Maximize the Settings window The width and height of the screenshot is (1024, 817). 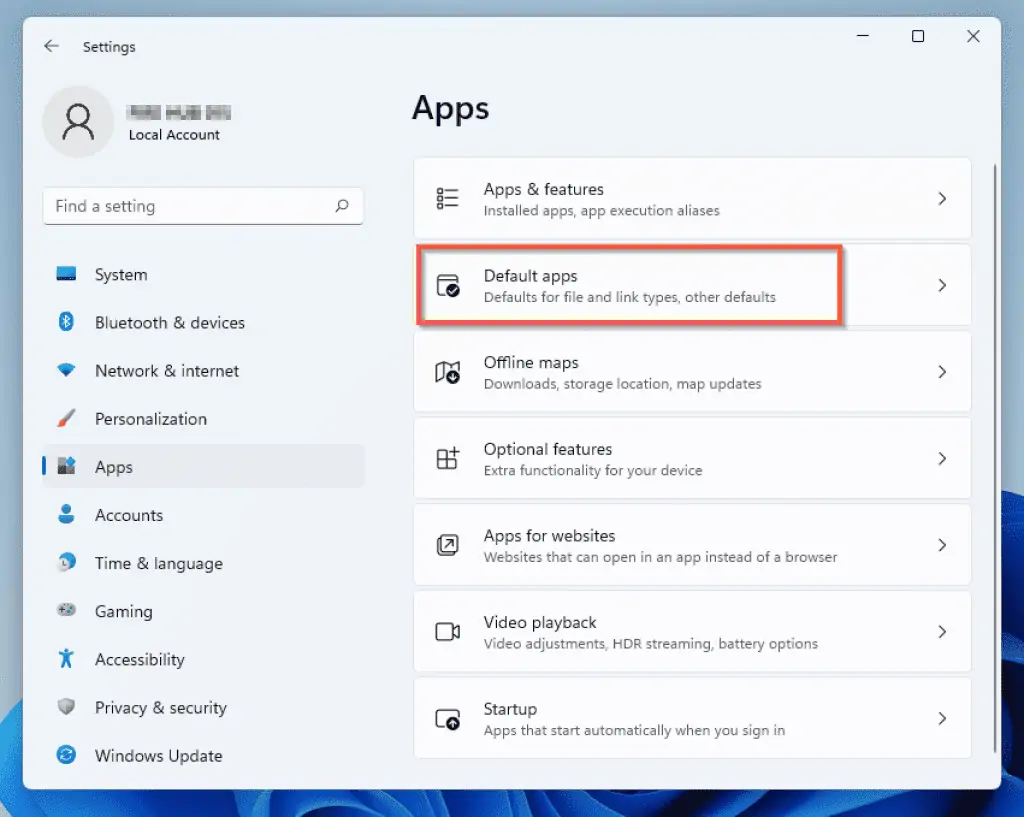click(918, 37)
